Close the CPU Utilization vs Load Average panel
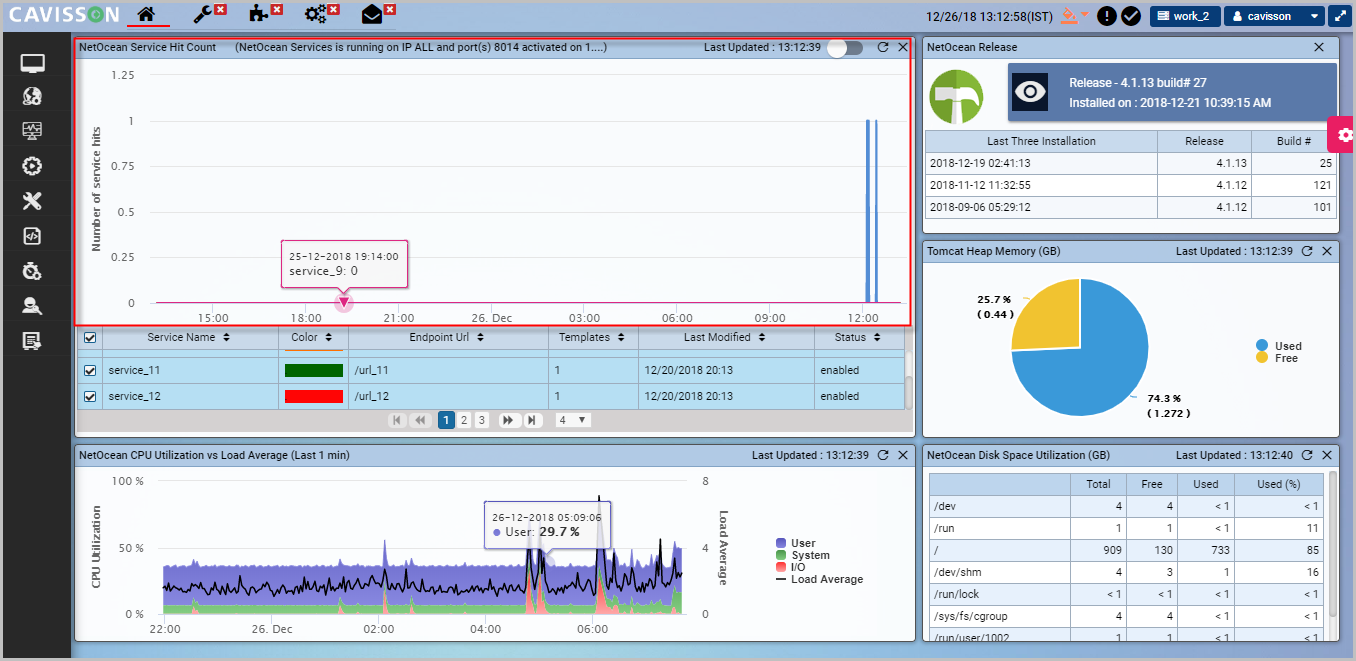Viewport: 1356px width, 661px height. (903, 455)
